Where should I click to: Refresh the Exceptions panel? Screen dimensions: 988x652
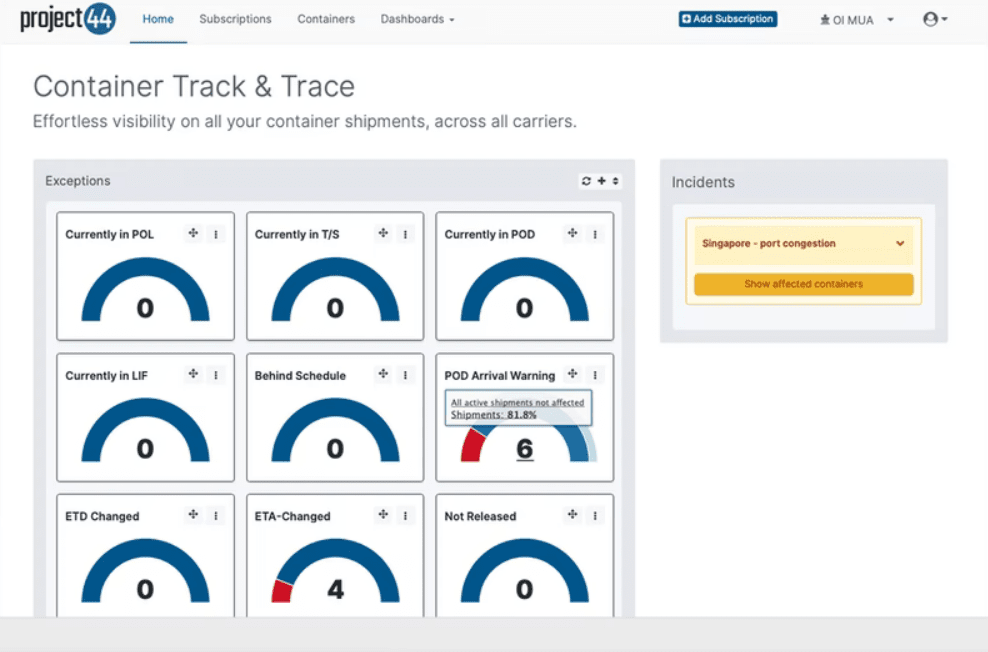pyautogui.click(x=586, y=181)
